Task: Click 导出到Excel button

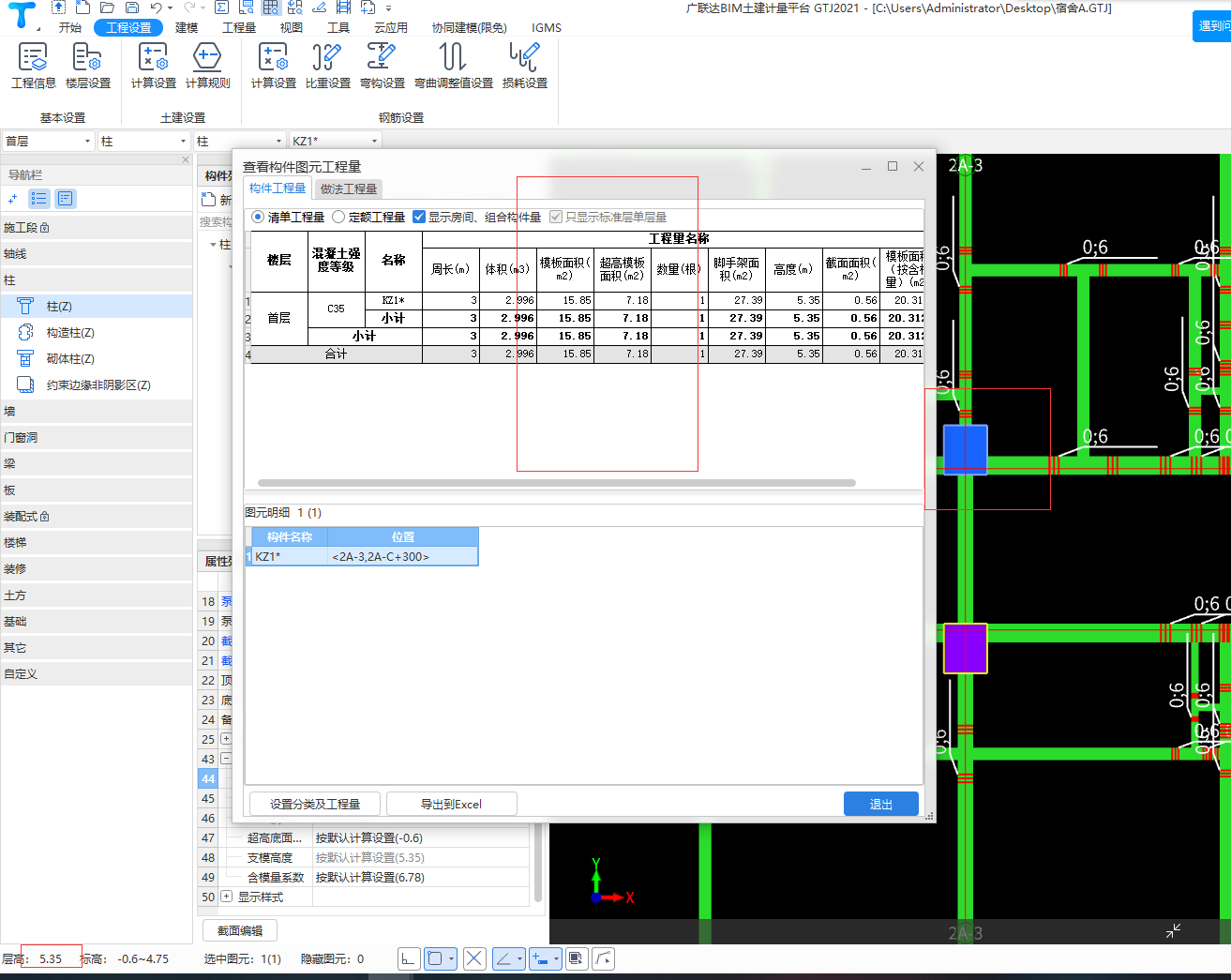Action: (451, 804)
